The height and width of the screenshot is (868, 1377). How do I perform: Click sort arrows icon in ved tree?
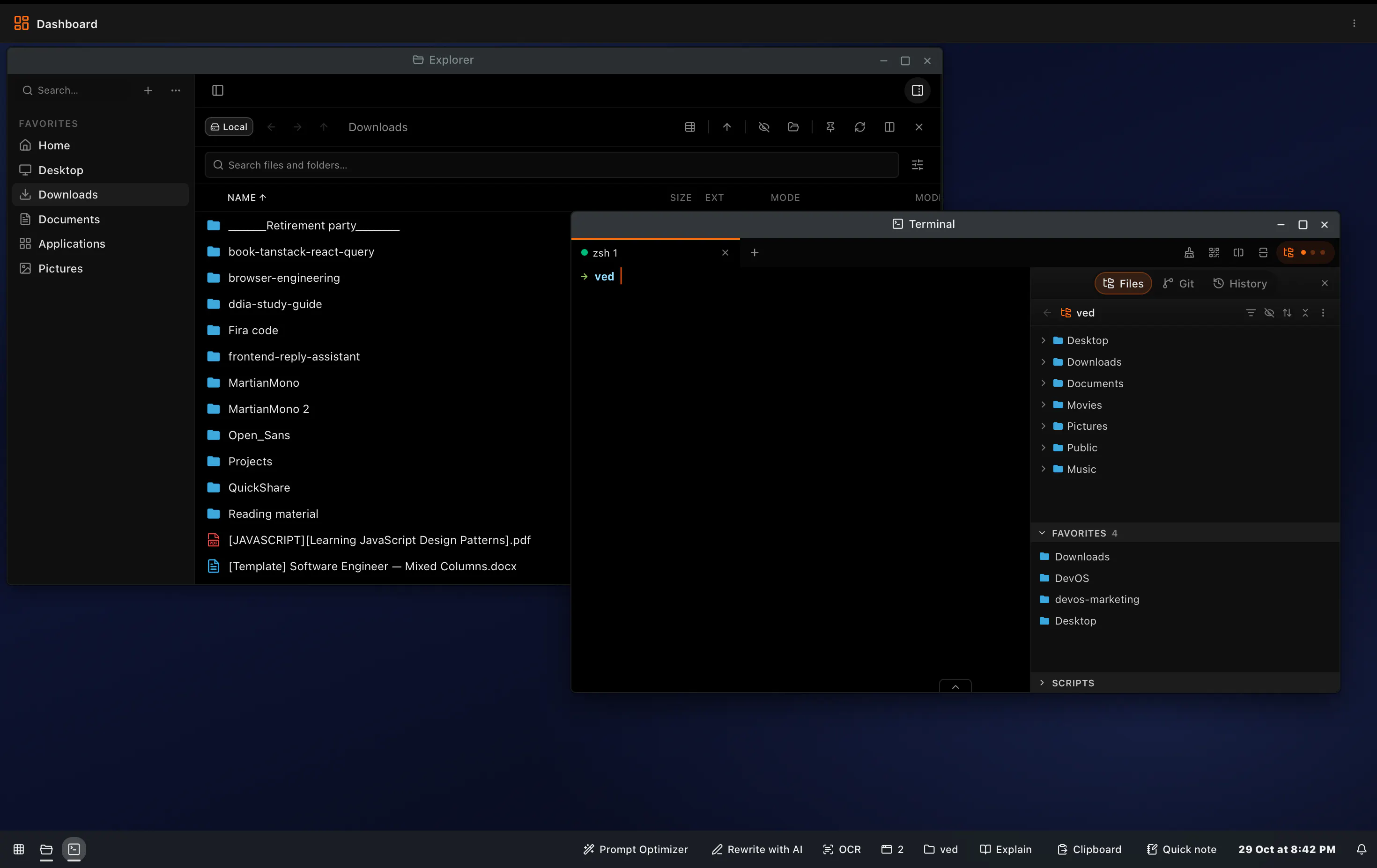(x=1287, y=313)
